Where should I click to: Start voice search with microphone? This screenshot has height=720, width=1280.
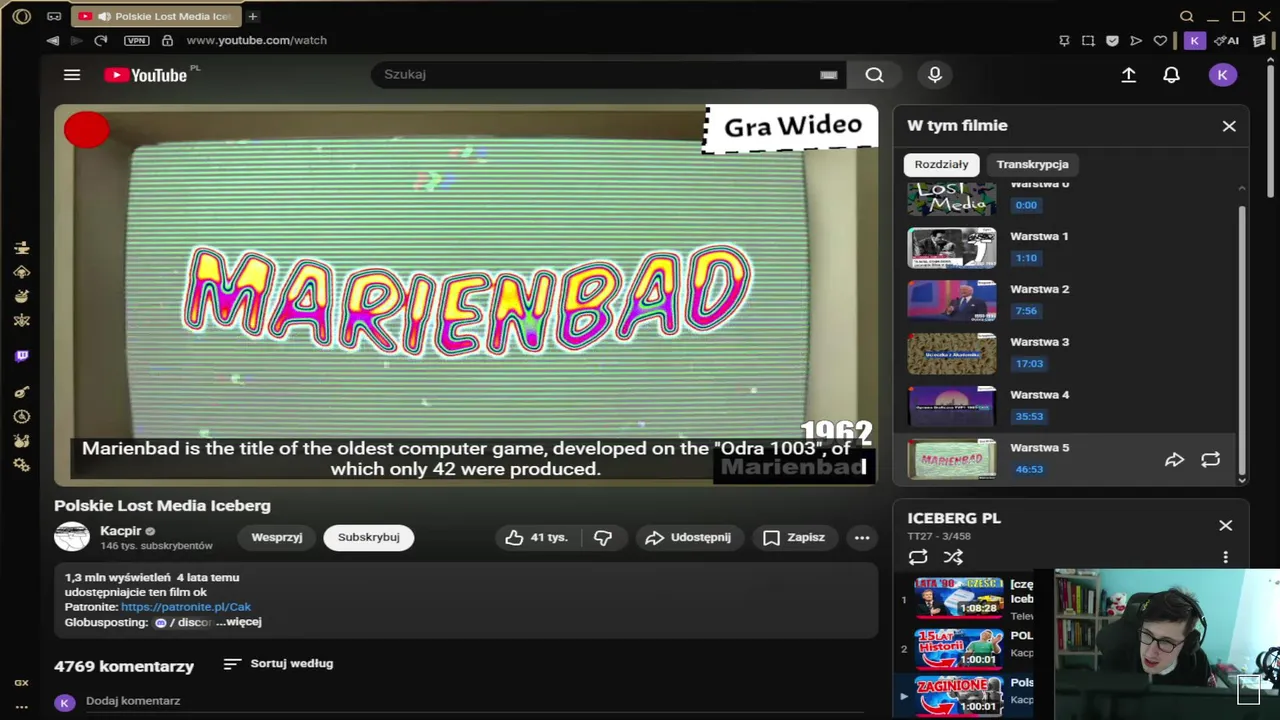coord(935,74)
